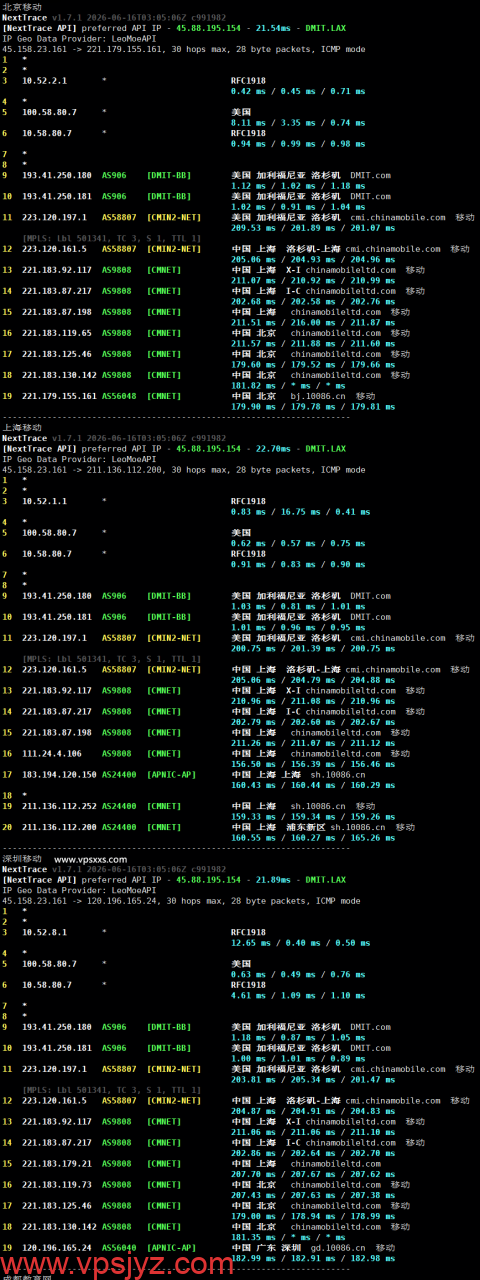
Task: Click hop address '211.136.112.252'
Action: click(x=59, y=805)
